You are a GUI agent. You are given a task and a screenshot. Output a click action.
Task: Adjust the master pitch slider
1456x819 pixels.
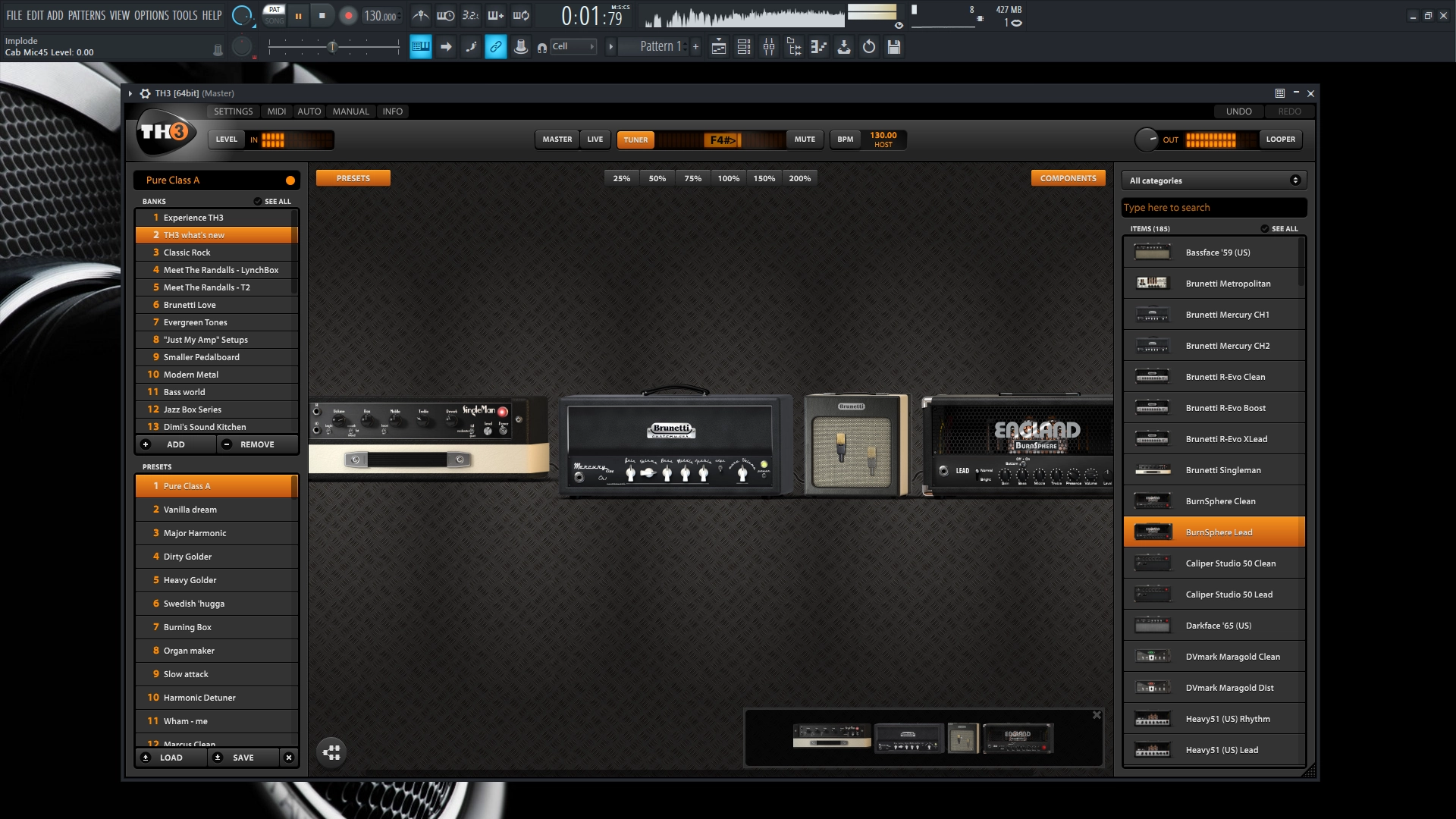(x=333, y=47)
